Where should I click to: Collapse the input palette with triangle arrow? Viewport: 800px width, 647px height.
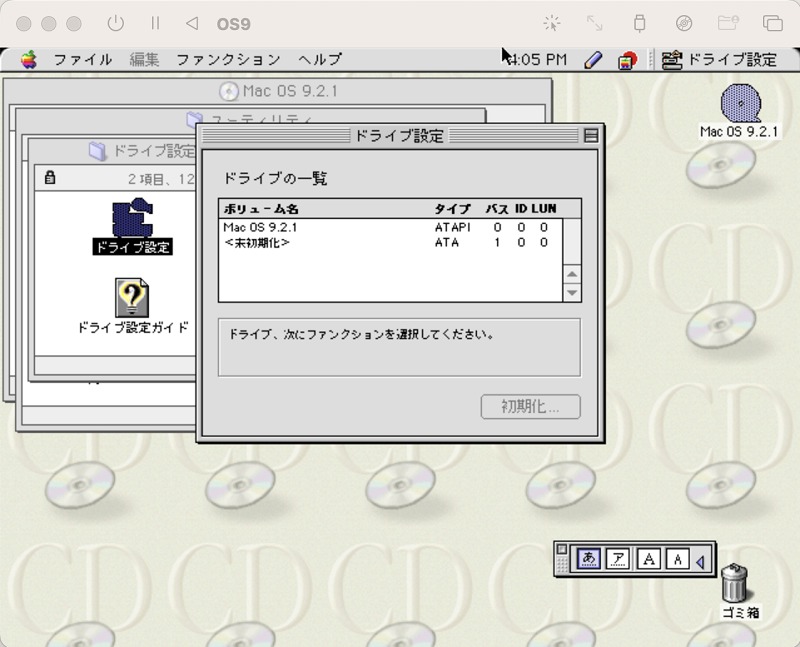point(701,562)
